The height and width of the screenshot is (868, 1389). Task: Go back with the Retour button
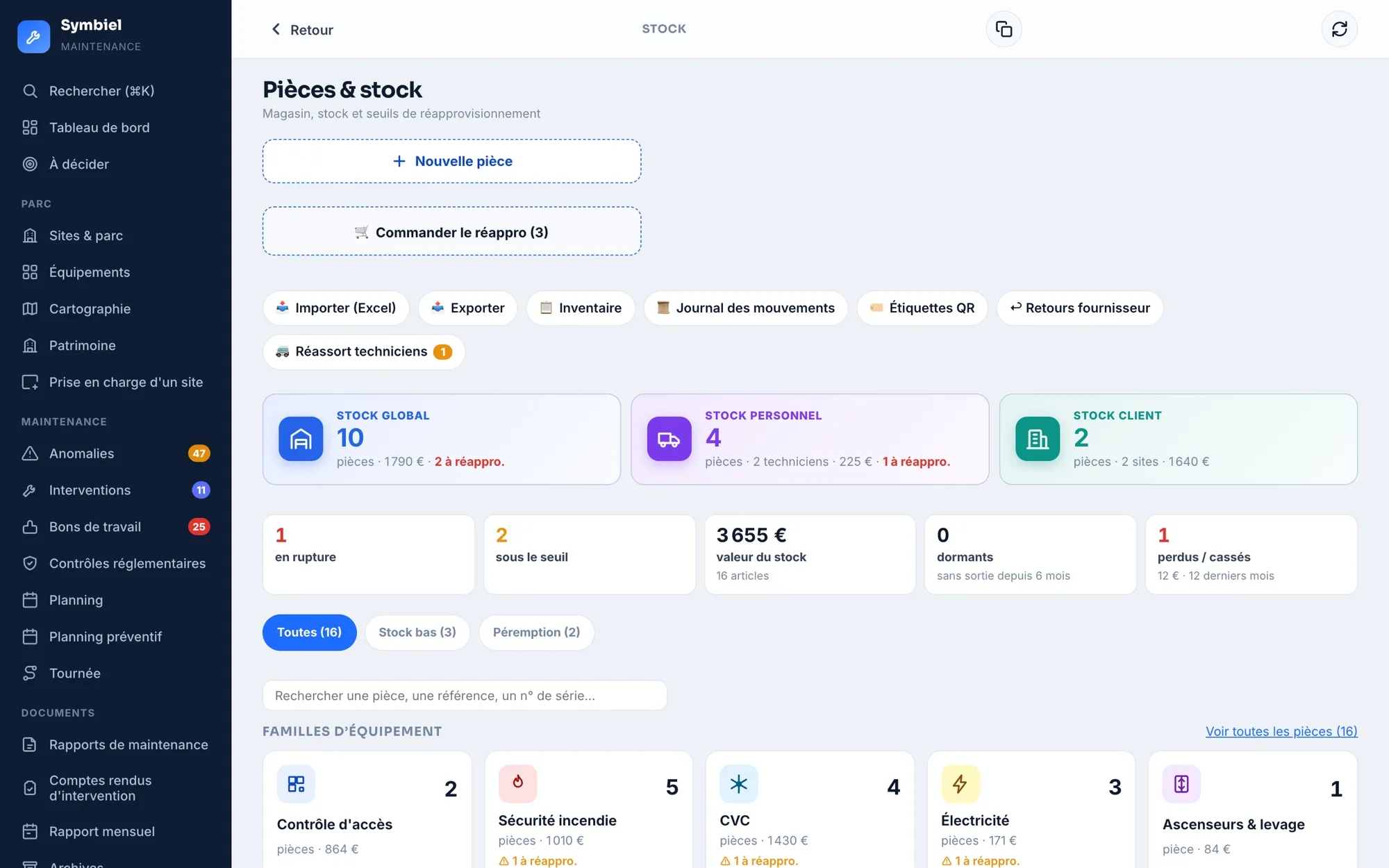click(x=302, y=29)
